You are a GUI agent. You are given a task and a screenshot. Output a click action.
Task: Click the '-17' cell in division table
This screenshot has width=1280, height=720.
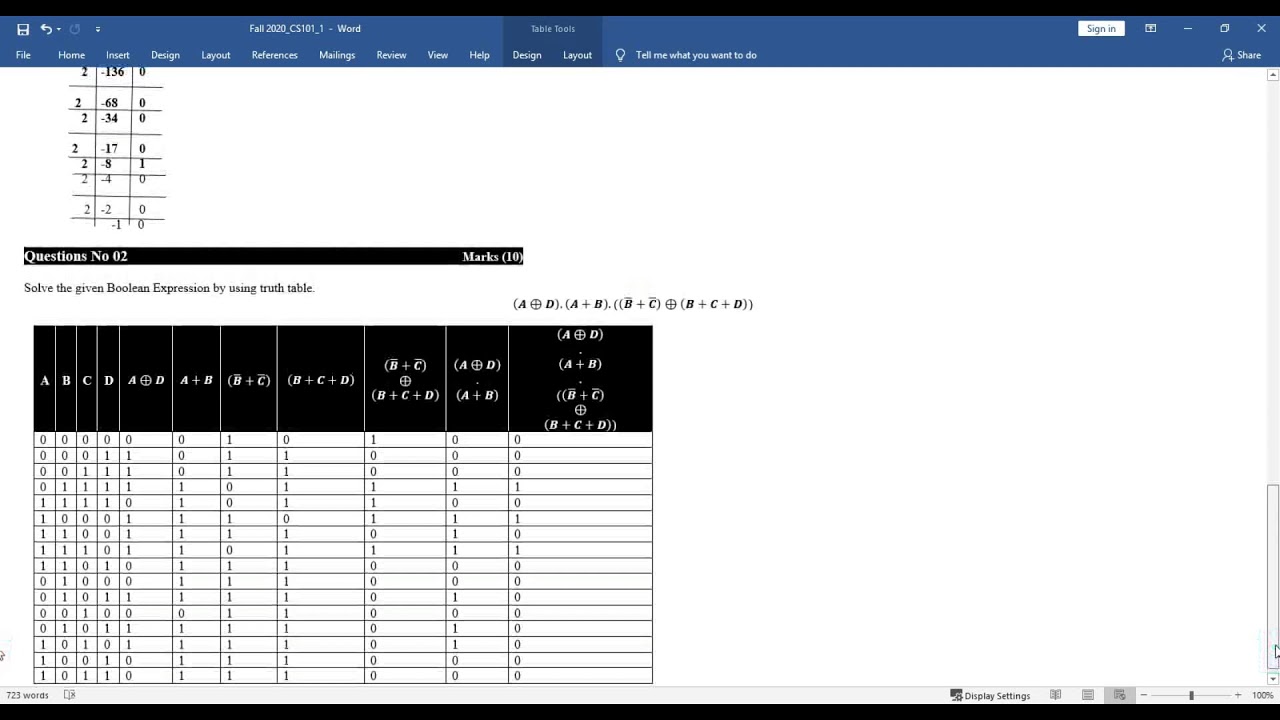pos(109,149)
